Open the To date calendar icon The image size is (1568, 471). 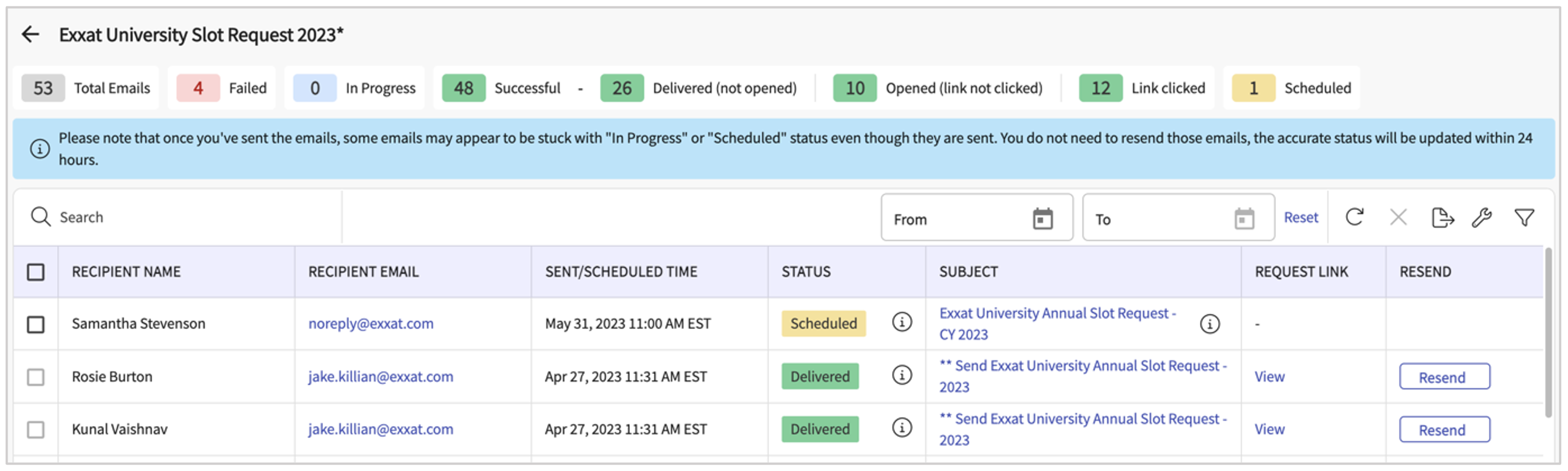coord(1244,219)
